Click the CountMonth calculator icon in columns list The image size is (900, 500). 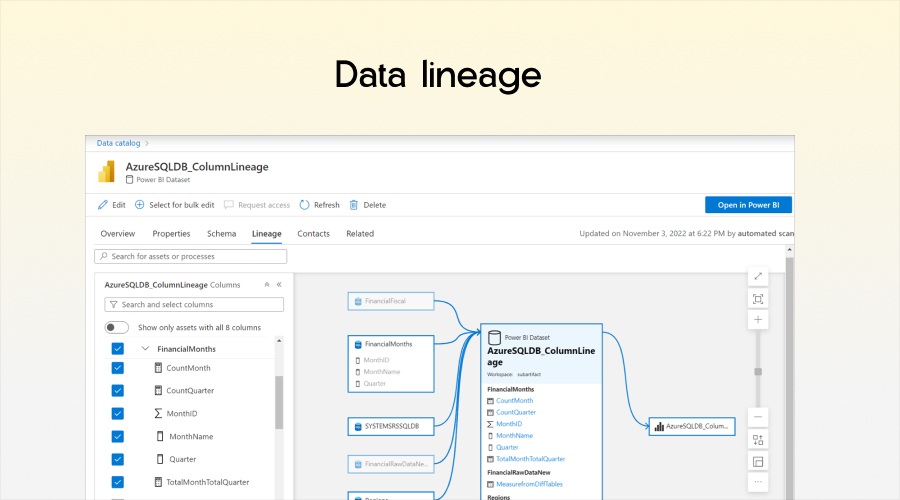click(158, 368)
